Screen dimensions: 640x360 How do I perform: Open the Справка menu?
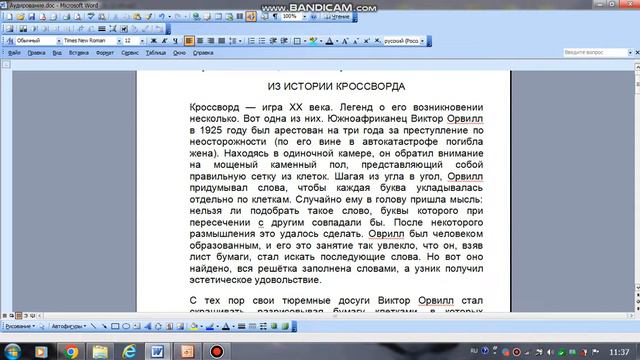[x=203, y=53]
